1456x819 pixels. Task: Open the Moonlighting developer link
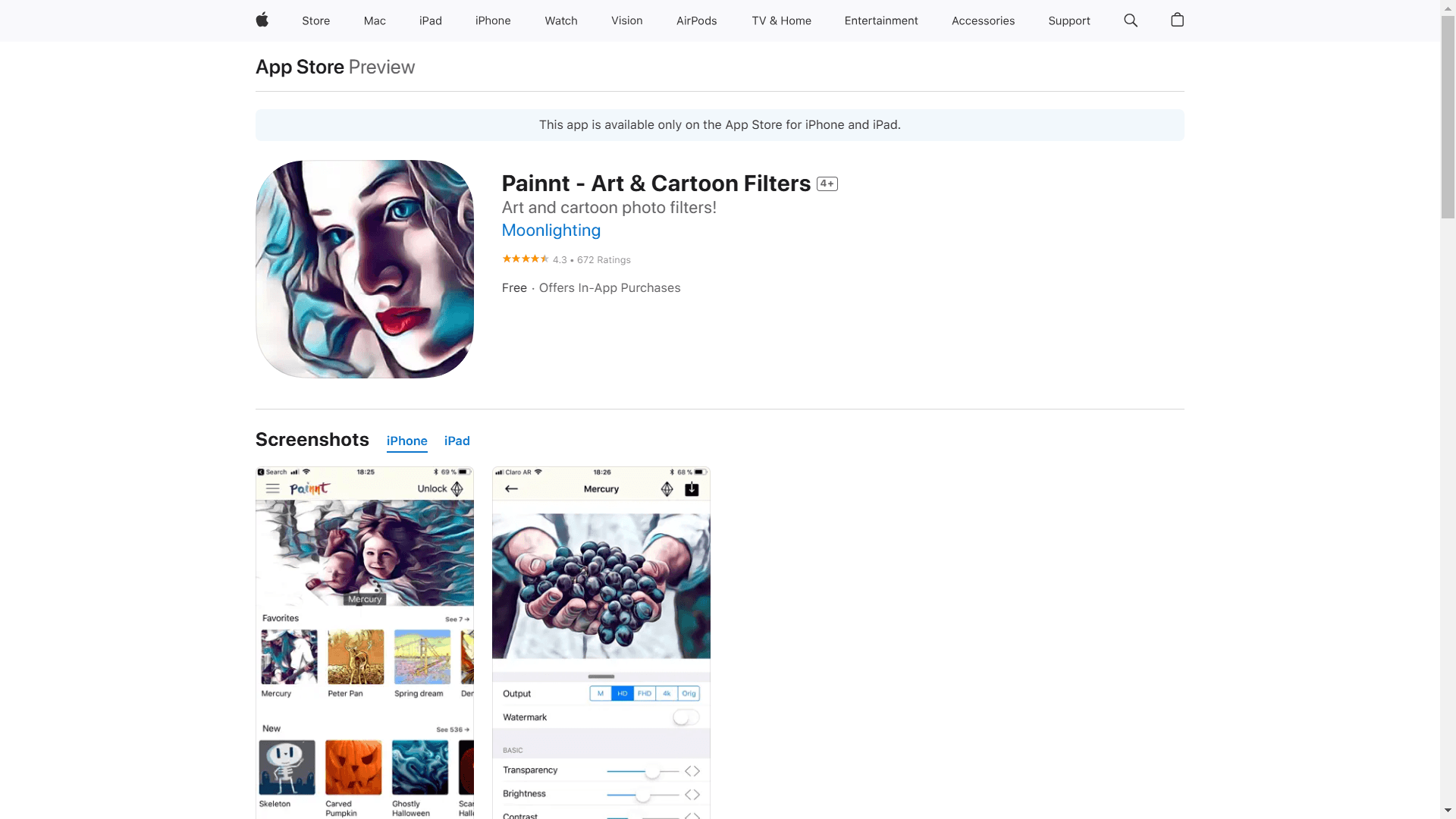551,231
